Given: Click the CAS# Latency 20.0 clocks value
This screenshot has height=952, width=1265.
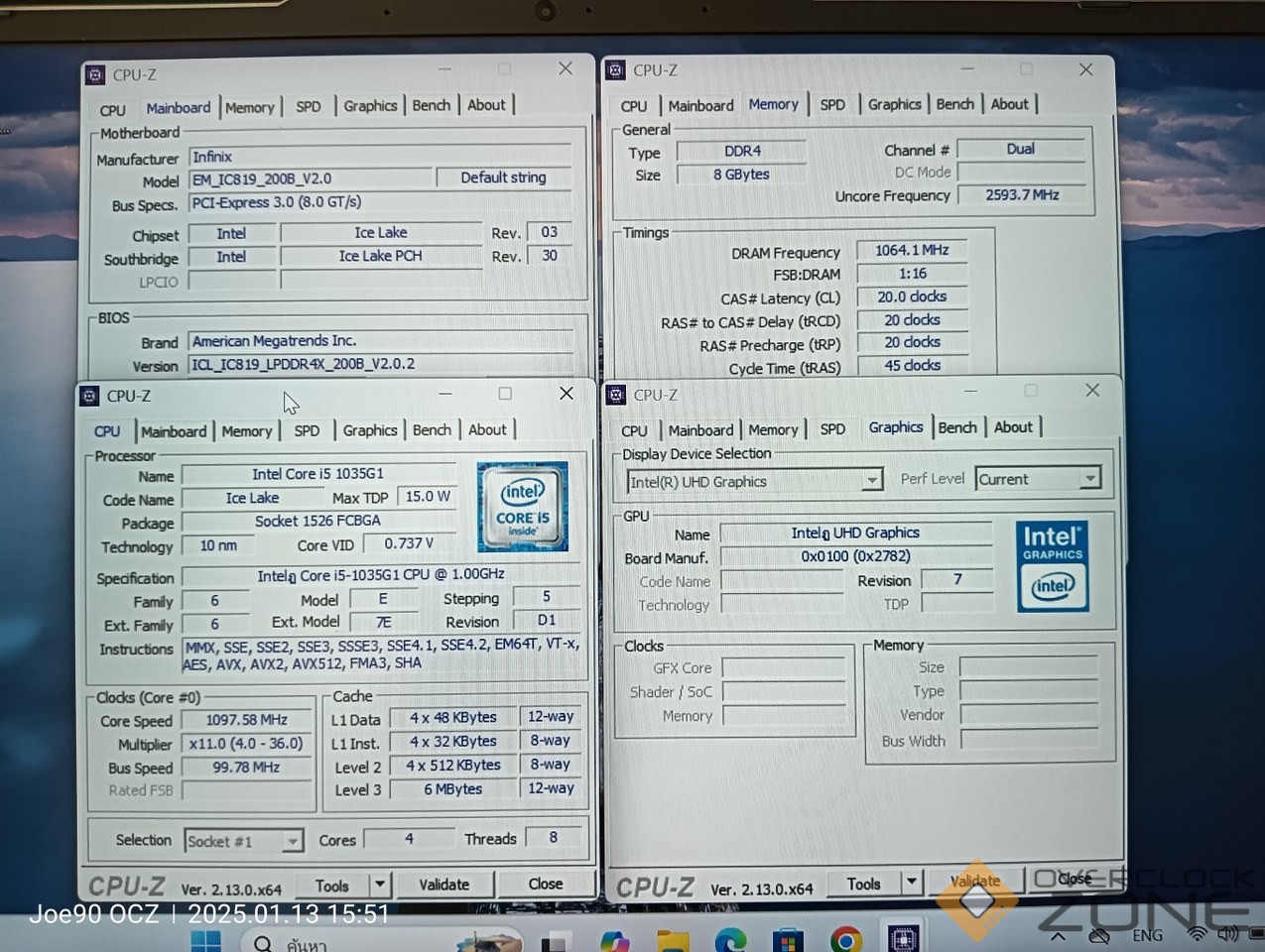Looking at the screenshot, I should [912, 297].
